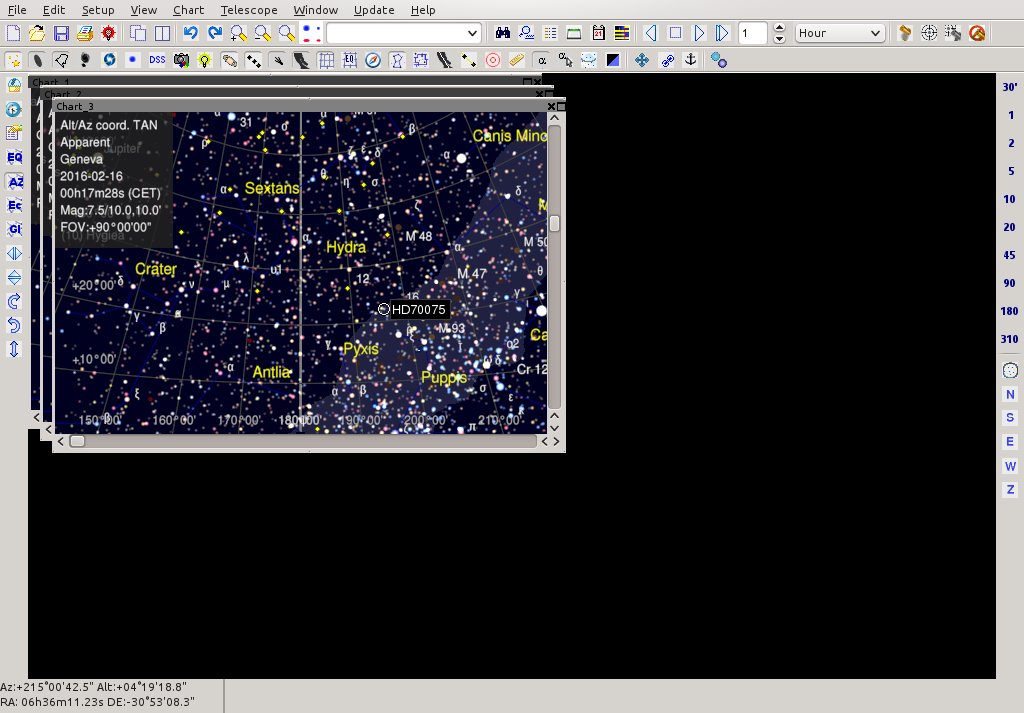The width and height of the screenshot is (1024, 713).
Task: Flip chart vertically sidebar icon
Action: coord(14,277)
